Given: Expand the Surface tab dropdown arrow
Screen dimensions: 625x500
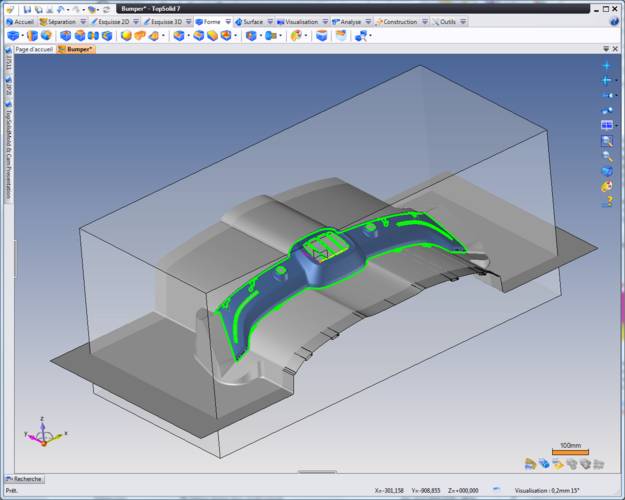Looking at the screenshot, I should tap(269, 21).
